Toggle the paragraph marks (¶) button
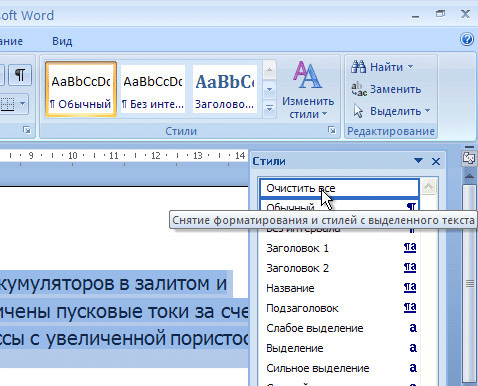 pyautogui.click(x=20, y=75)
